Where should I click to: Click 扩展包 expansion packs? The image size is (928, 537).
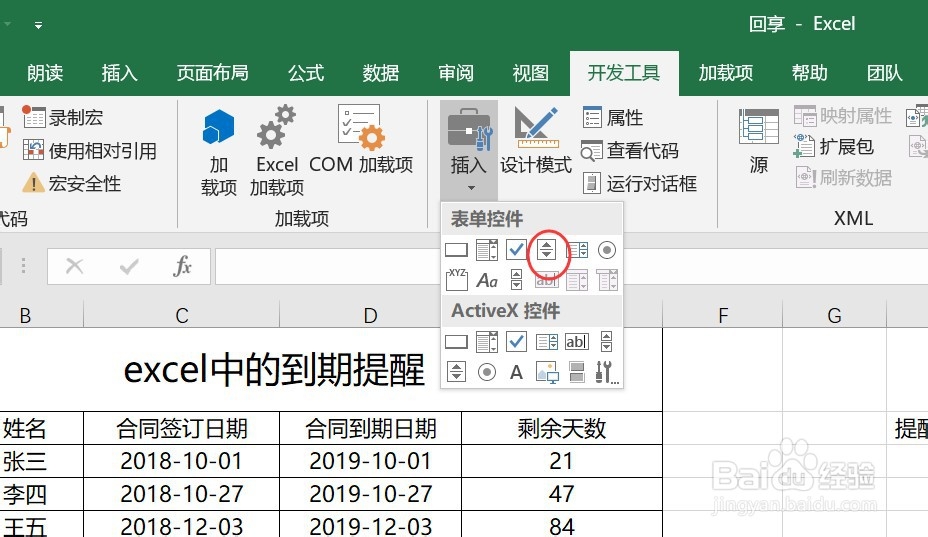(834, 146)
